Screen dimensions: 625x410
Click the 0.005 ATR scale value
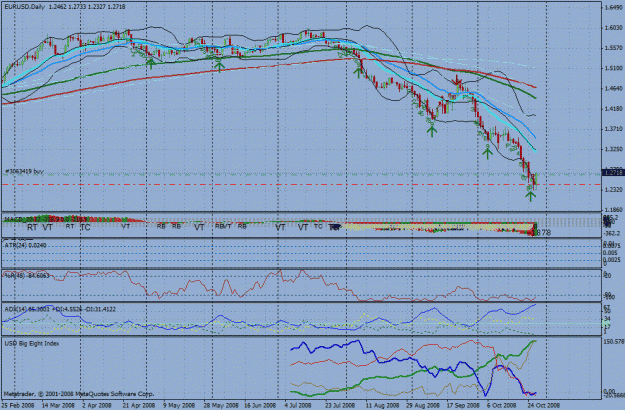610,253
